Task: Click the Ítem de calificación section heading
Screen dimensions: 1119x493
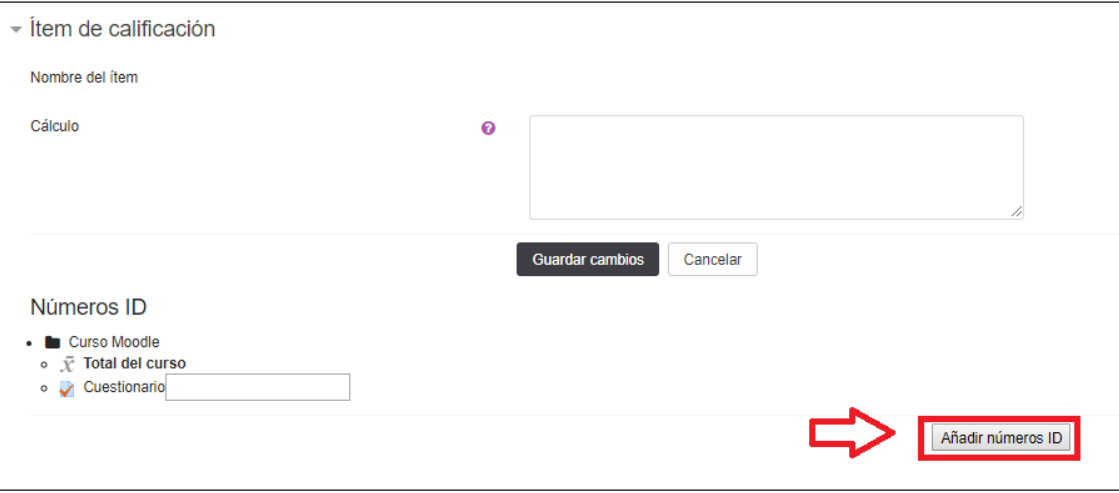Action: (x=122, y=30)
